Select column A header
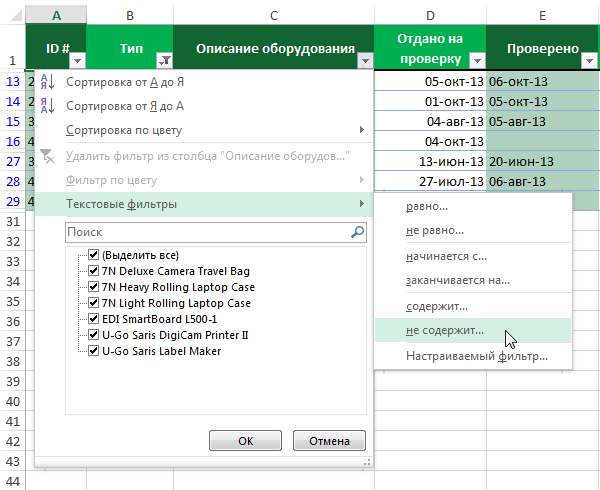This screenshot has height=490, width=600. point(56,15)
